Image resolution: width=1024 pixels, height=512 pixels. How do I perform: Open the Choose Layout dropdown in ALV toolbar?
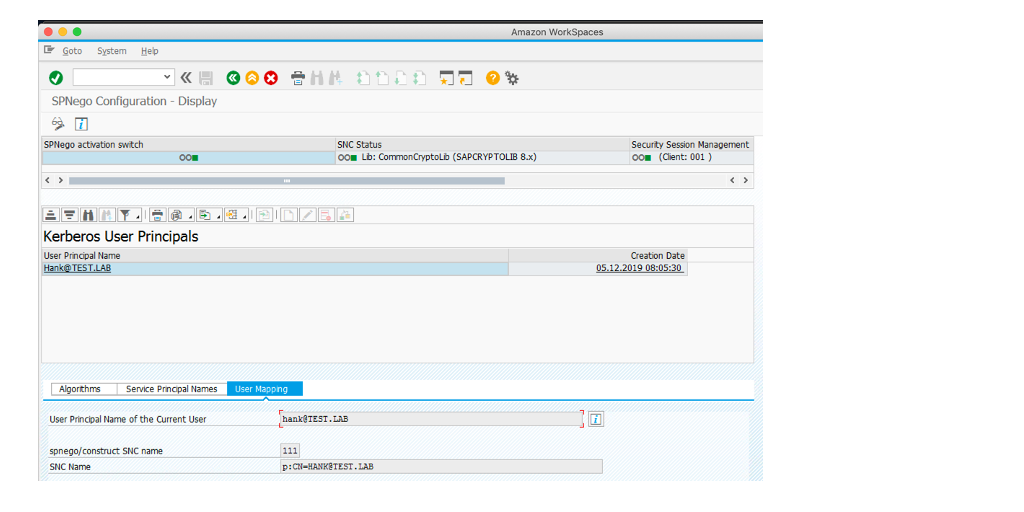(235, 214)
